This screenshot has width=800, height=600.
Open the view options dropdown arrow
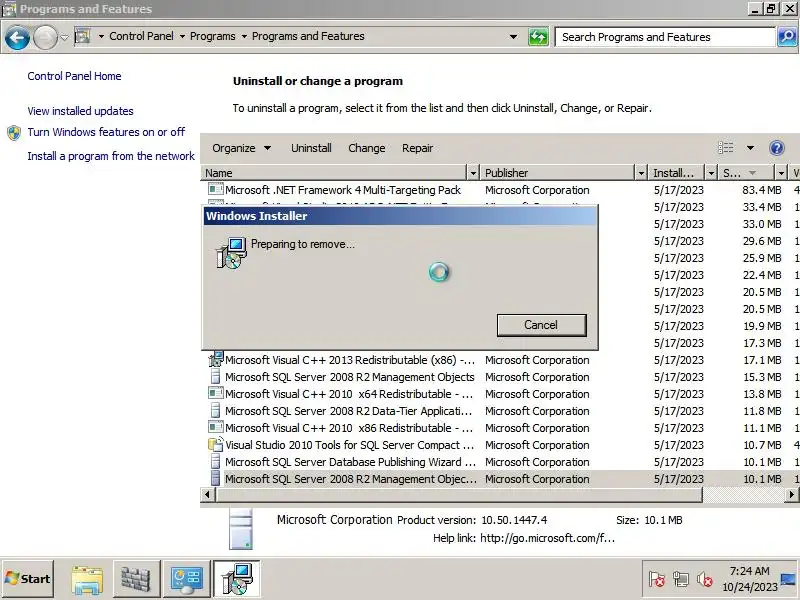tap(750, 148)
